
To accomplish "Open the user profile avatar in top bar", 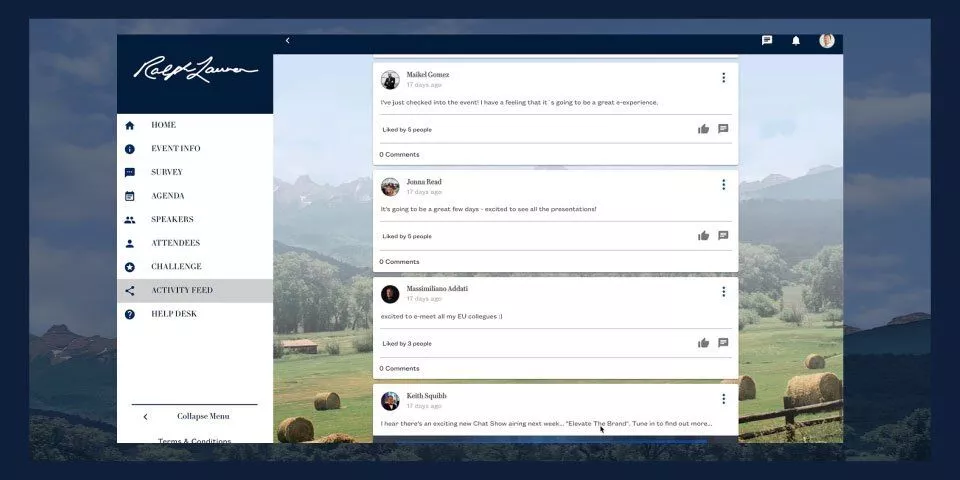I will tap(827, 40).
